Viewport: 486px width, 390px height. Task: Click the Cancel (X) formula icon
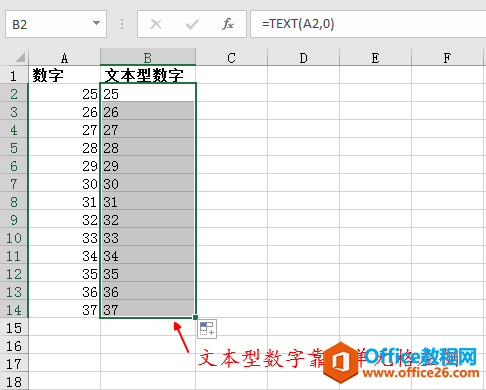coord(156,24)
